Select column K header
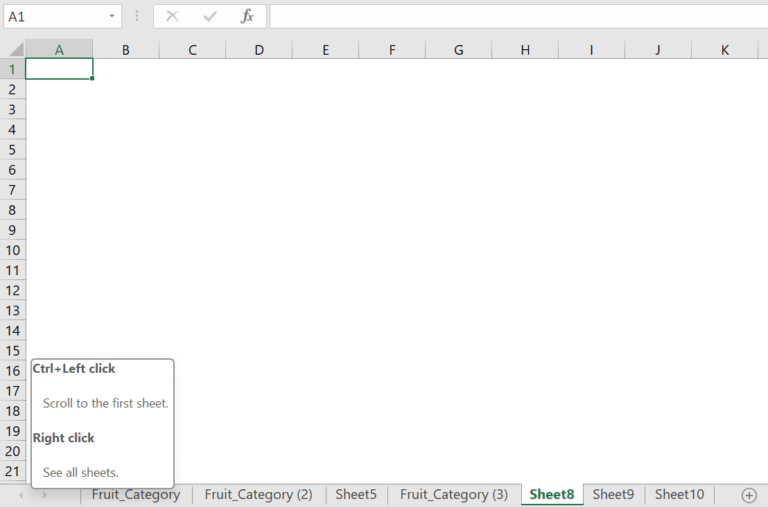The image size is (768, 508). tap(725, 49)
